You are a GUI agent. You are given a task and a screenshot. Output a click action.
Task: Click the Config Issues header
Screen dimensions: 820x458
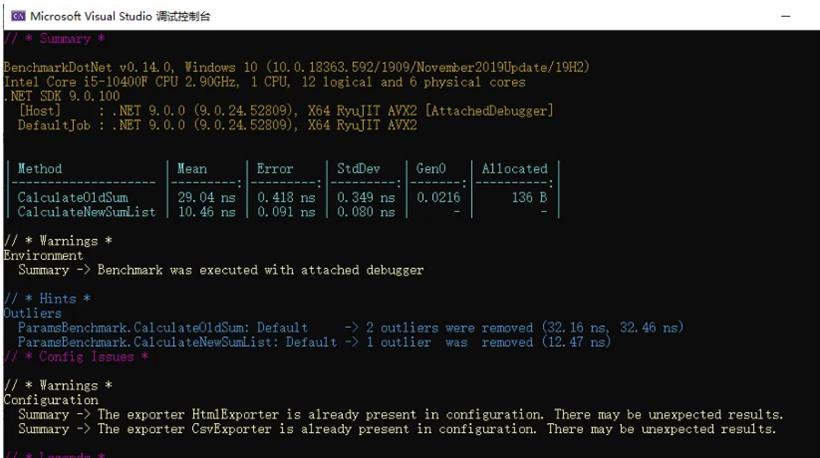pos(76,357)
